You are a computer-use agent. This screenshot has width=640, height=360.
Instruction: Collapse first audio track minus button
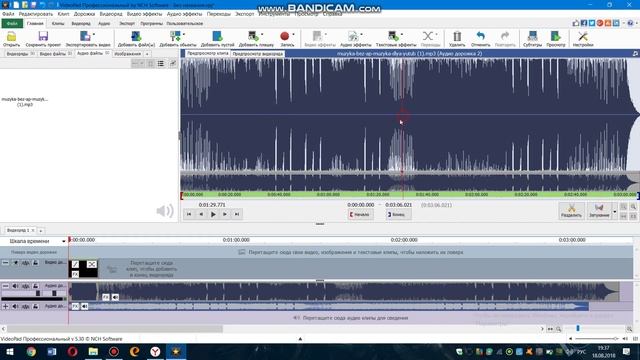(x=5, y=286)
